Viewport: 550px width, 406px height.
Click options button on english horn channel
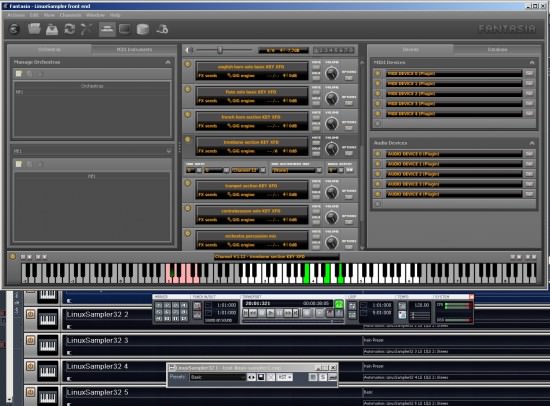pyautogui.click(x=348, y=78)
